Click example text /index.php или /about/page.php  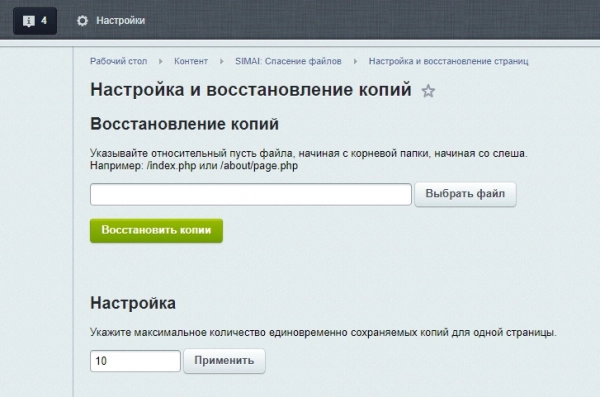pos(222,166)
